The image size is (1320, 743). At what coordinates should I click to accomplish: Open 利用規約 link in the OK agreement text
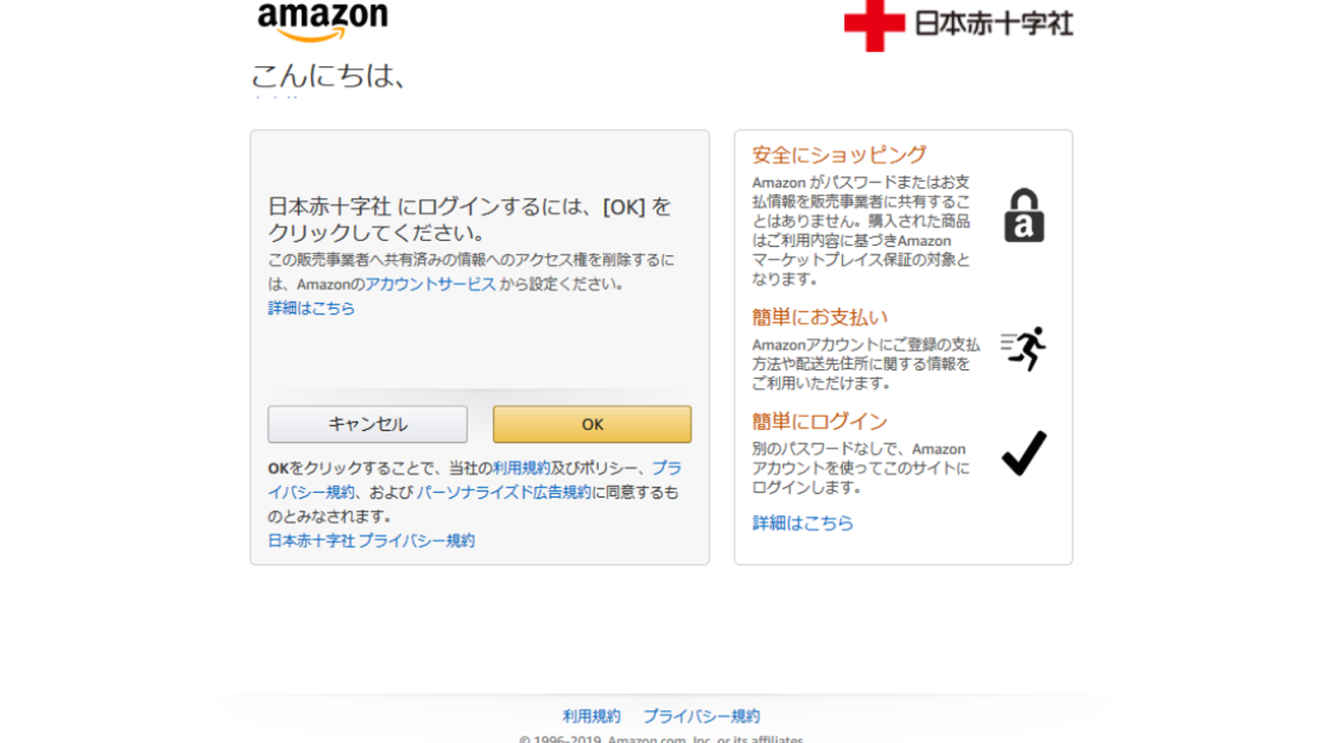(521, 468)
